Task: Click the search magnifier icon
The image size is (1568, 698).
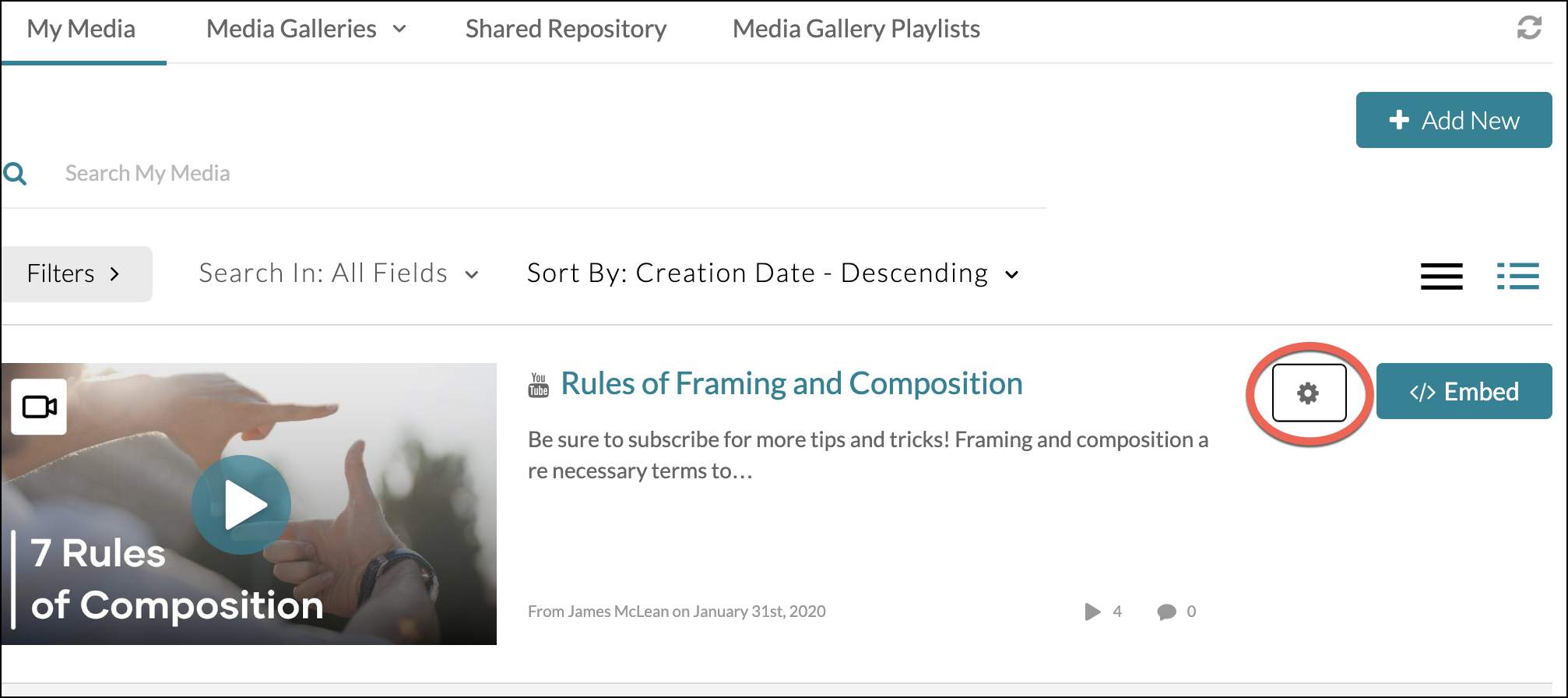Action: 16,173
